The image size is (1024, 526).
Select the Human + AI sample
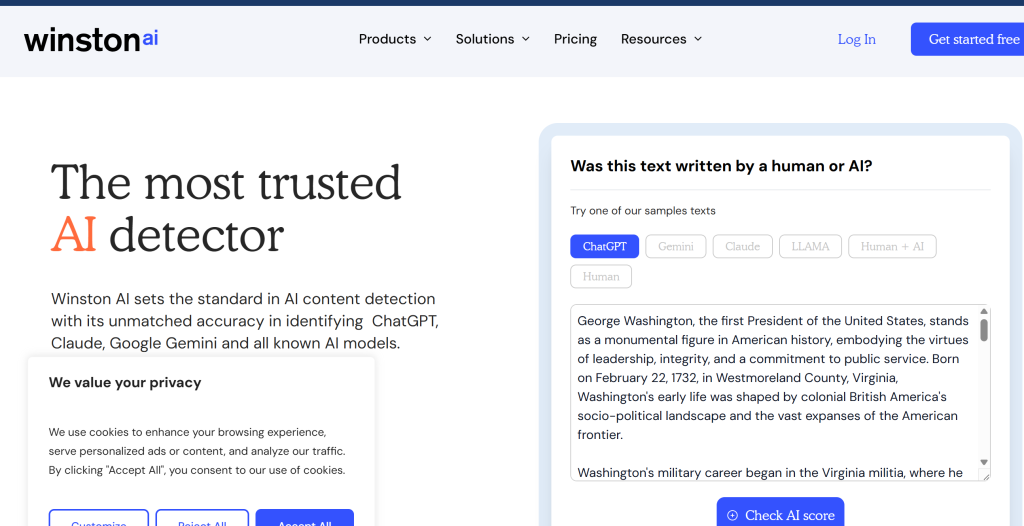pos(892,246)
